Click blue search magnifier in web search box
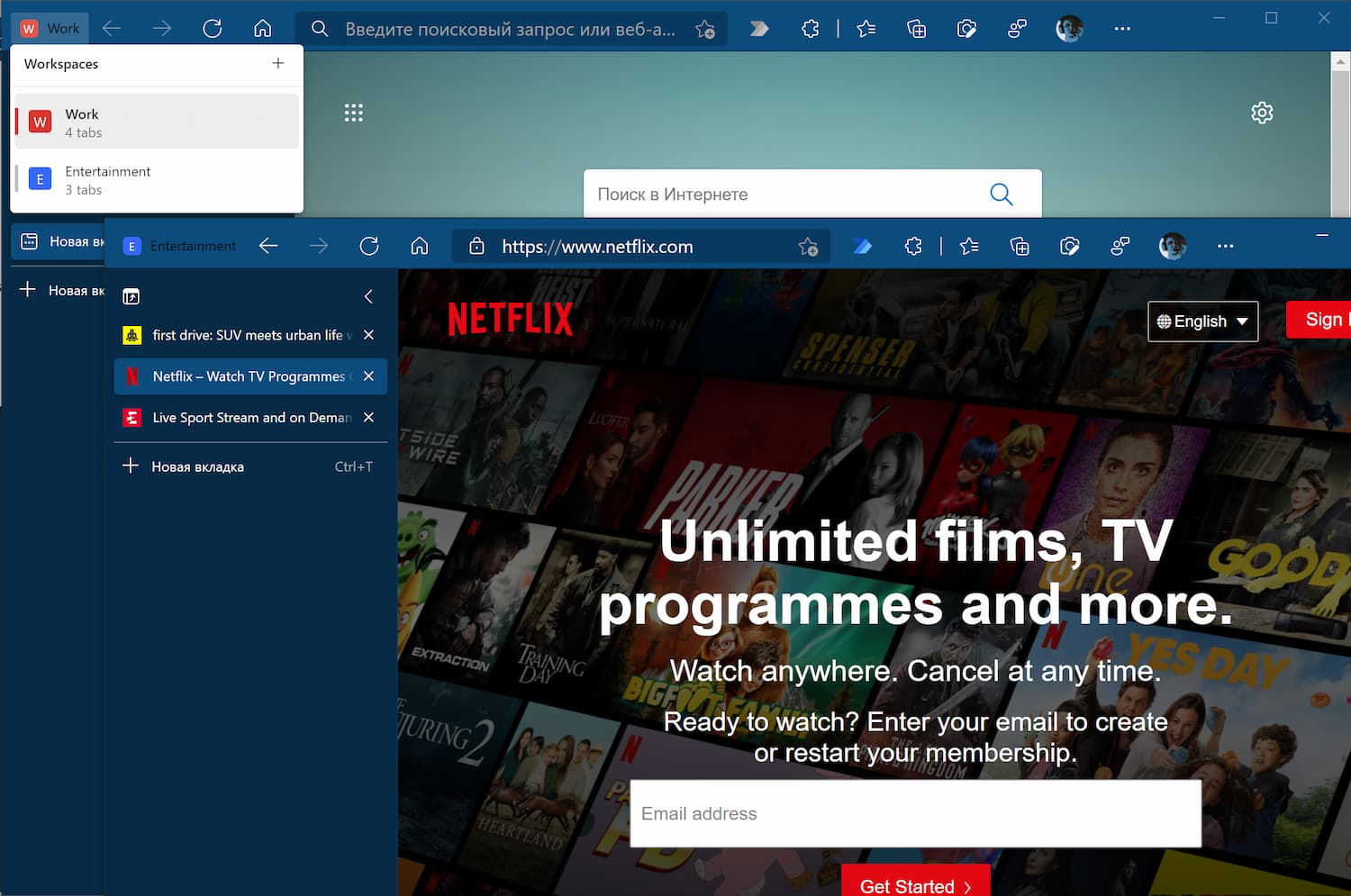This screenshot has width=1351, height=896. click(1001, 194)
